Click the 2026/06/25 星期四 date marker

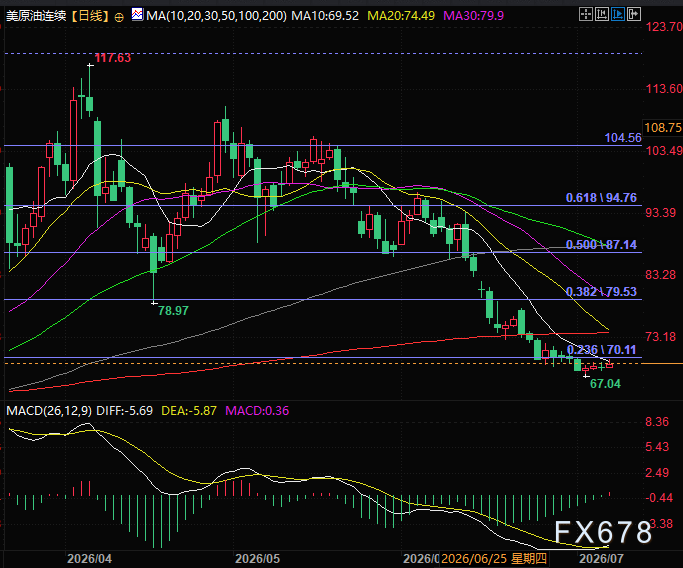pos(494,559)
